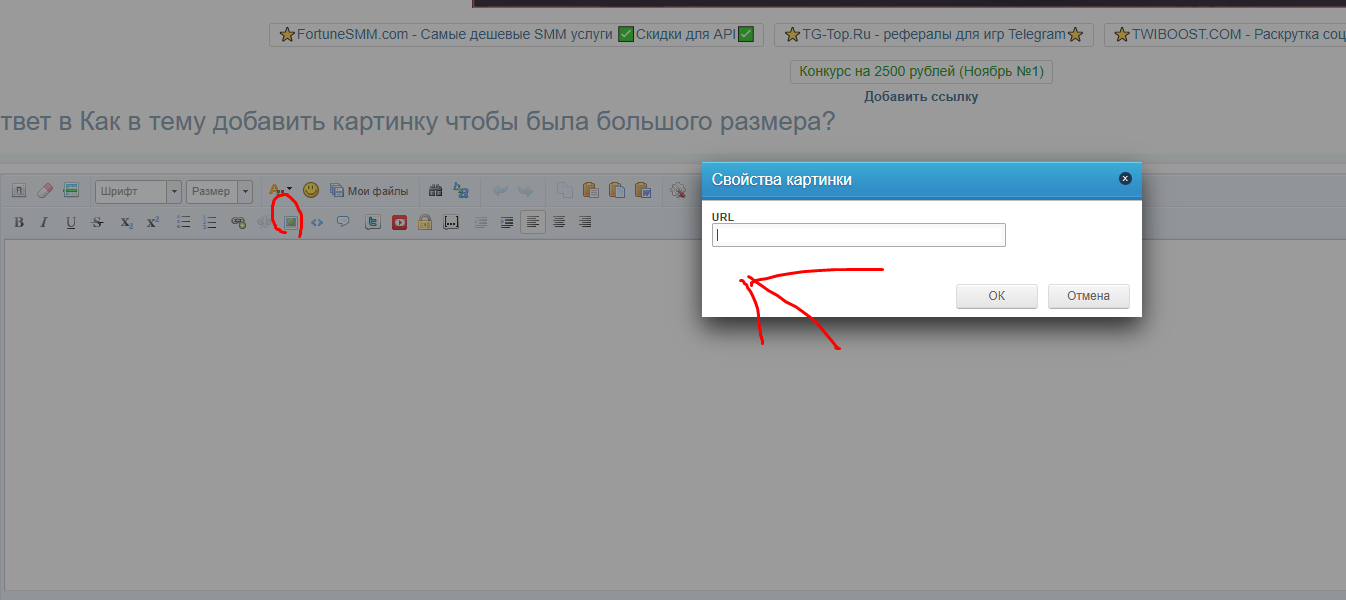Screen dimensions: 1346x600
Task: Toggle bold formatting
Action: [x=19, y=222]
